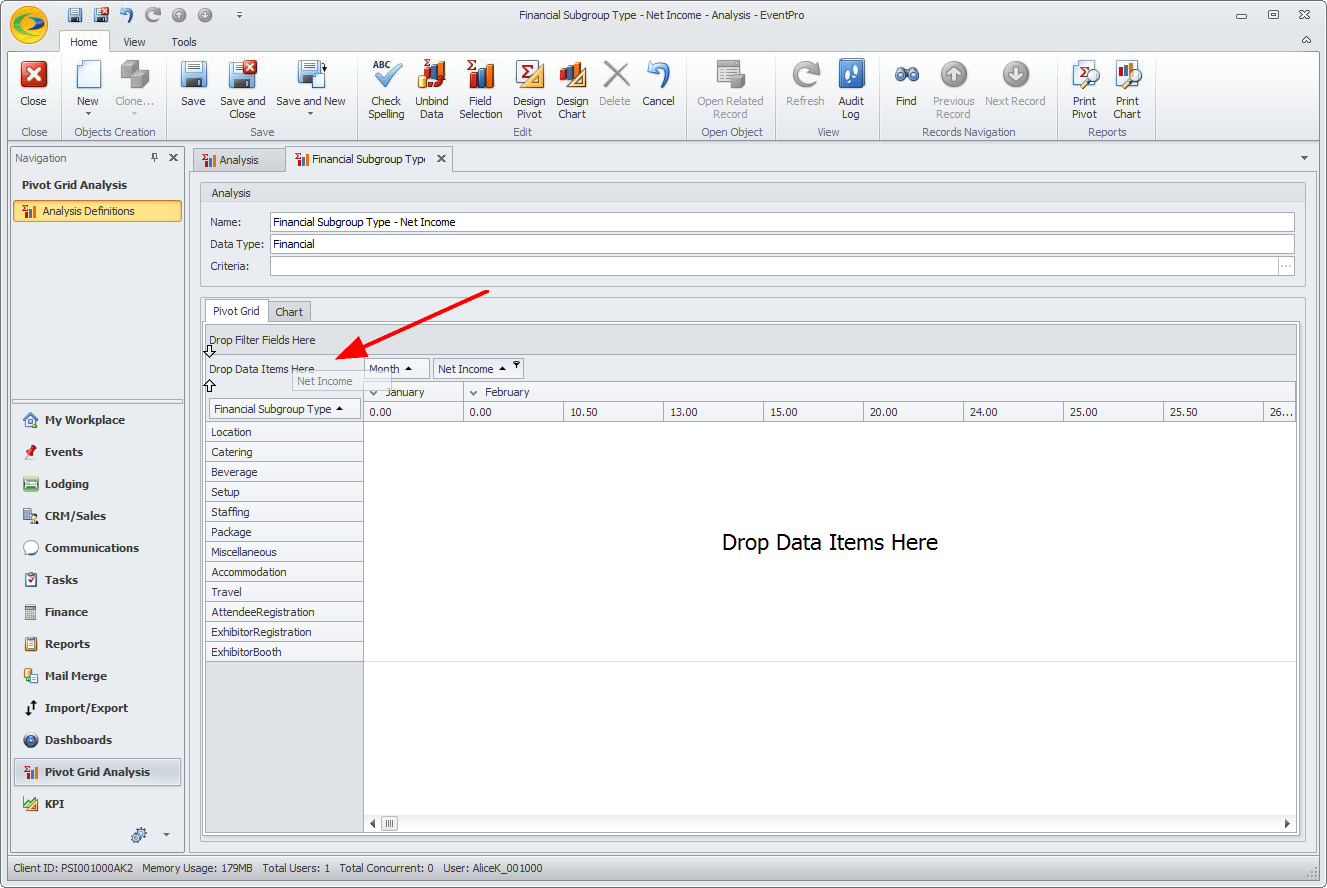1327x888 pixels.
Task: Switch to the Tools ribbon tab
Action: (184, 42)
